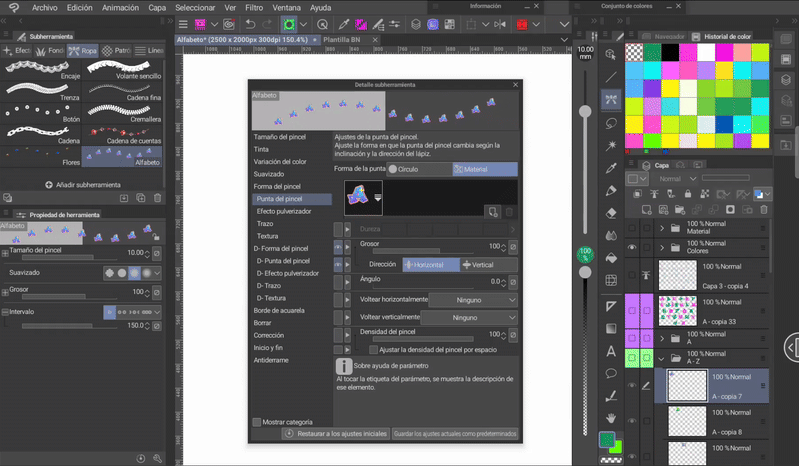The image size is (799, 466).
Task: Check Ajustar la densidad del pincel por espacio
Action: coord(374,350)
